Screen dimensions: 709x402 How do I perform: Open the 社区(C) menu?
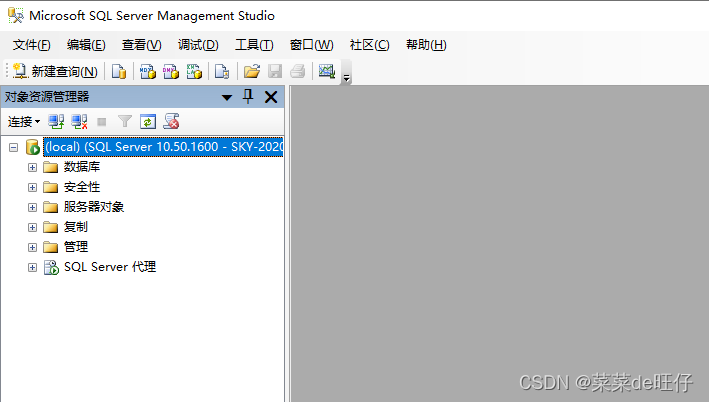(x=369, y=45)
